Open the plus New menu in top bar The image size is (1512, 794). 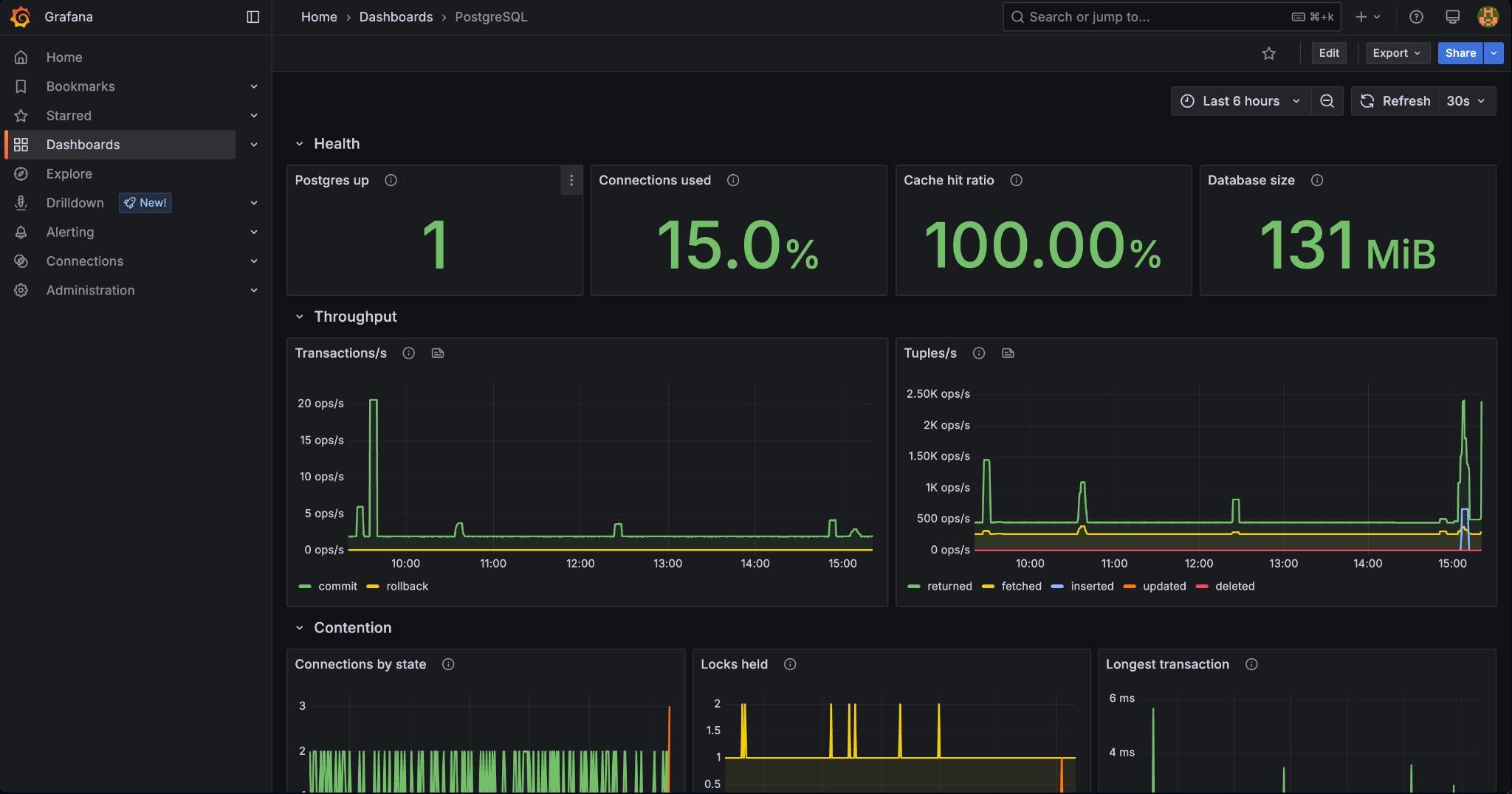pyautogui.click(x=1367, y=17)
